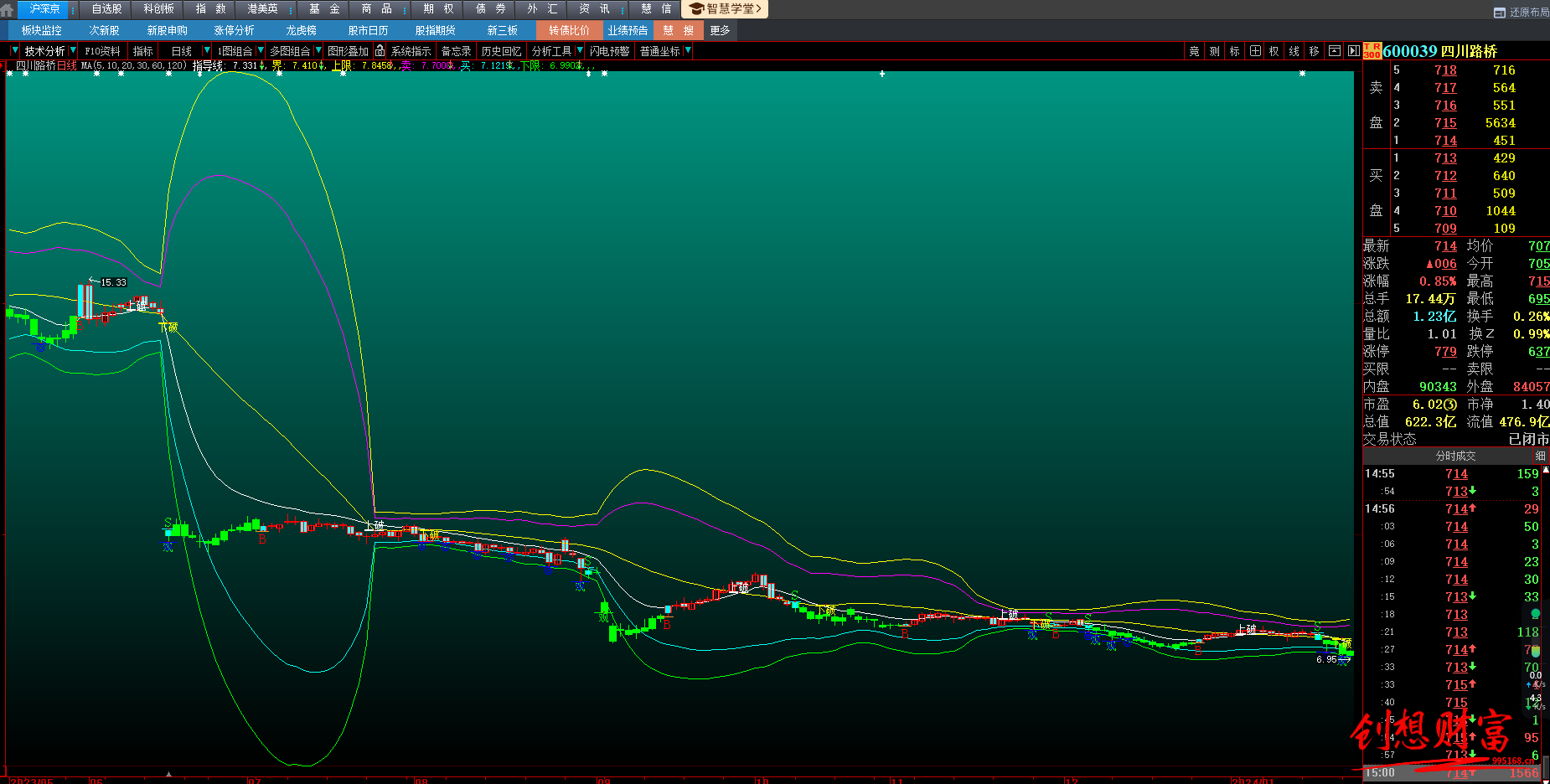Open the 指数 tab
1550x784 pixels.
[x=210, y=9]
